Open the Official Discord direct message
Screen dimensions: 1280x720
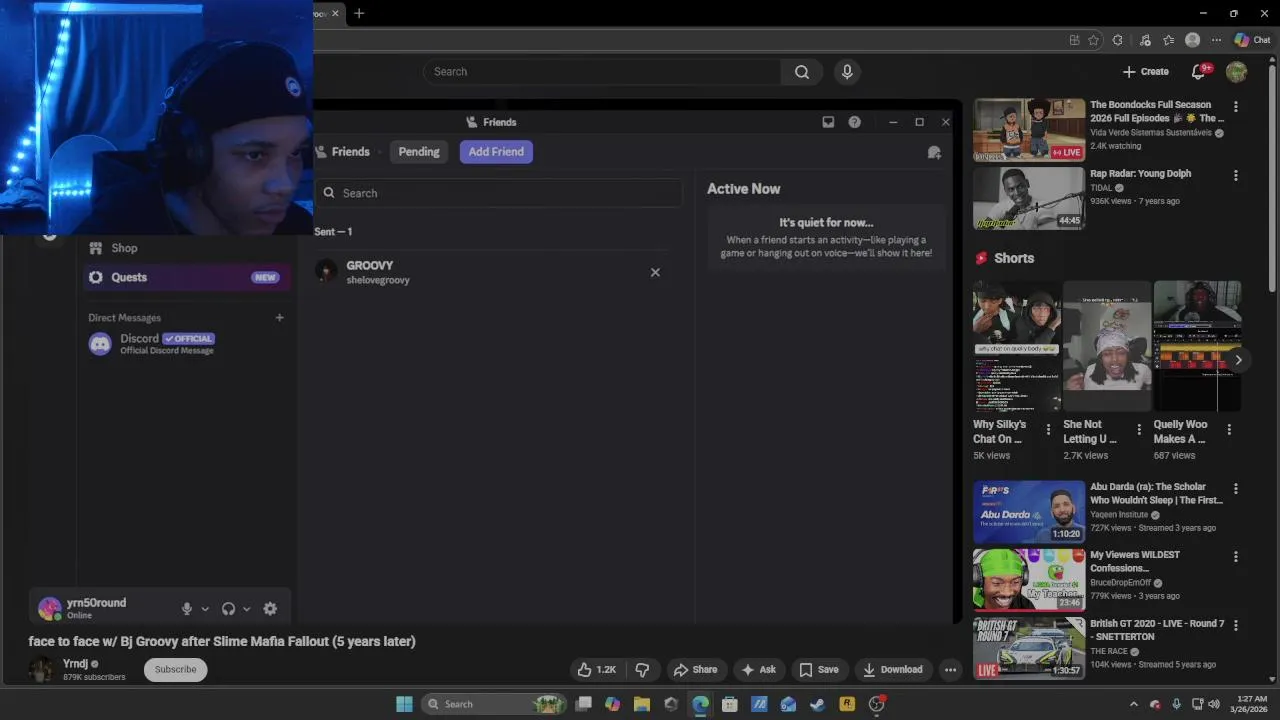tap(186, 344)
